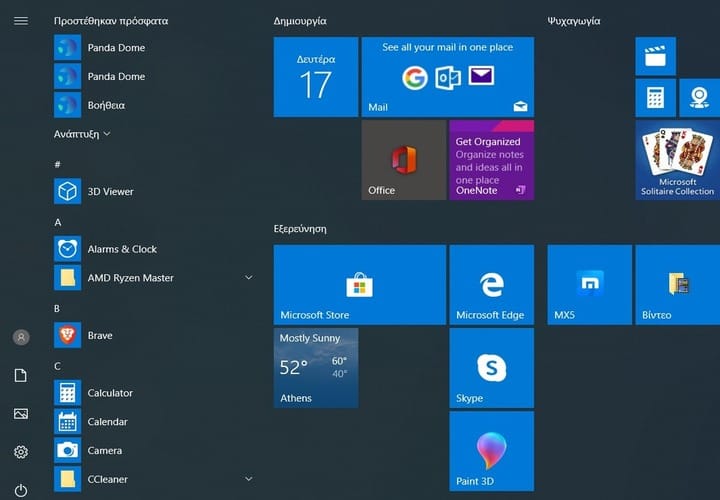720x500 pixels.
Task: Open the small Calculator tile
Action: [655, 98]
